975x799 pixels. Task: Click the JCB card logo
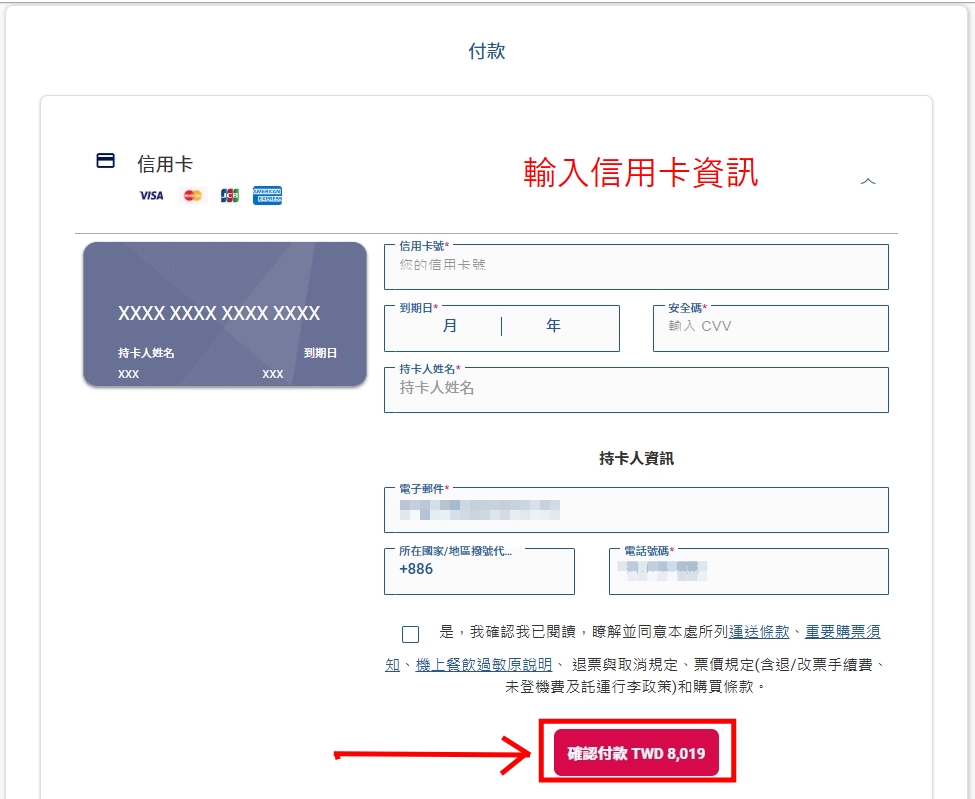coord(230,196)
